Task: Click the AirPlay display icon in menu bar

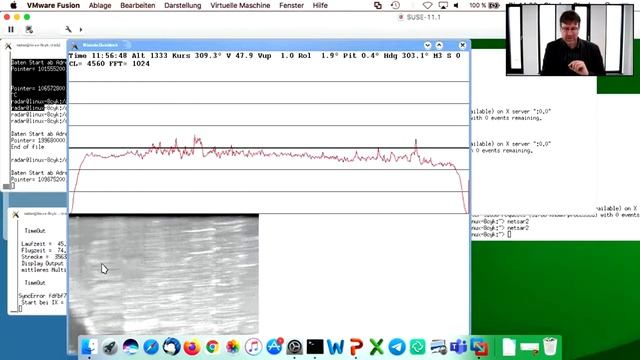Action: tap(443, 5)
